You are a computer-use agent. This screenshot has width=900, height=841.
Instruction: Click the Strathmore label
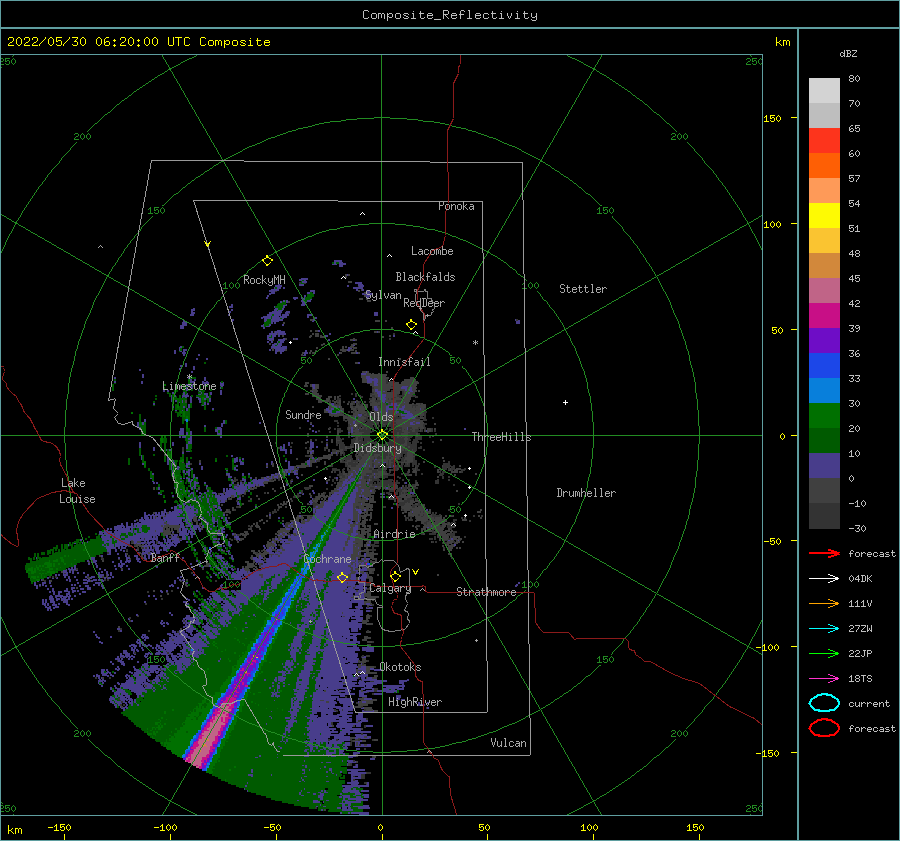(x=486, y=592)
